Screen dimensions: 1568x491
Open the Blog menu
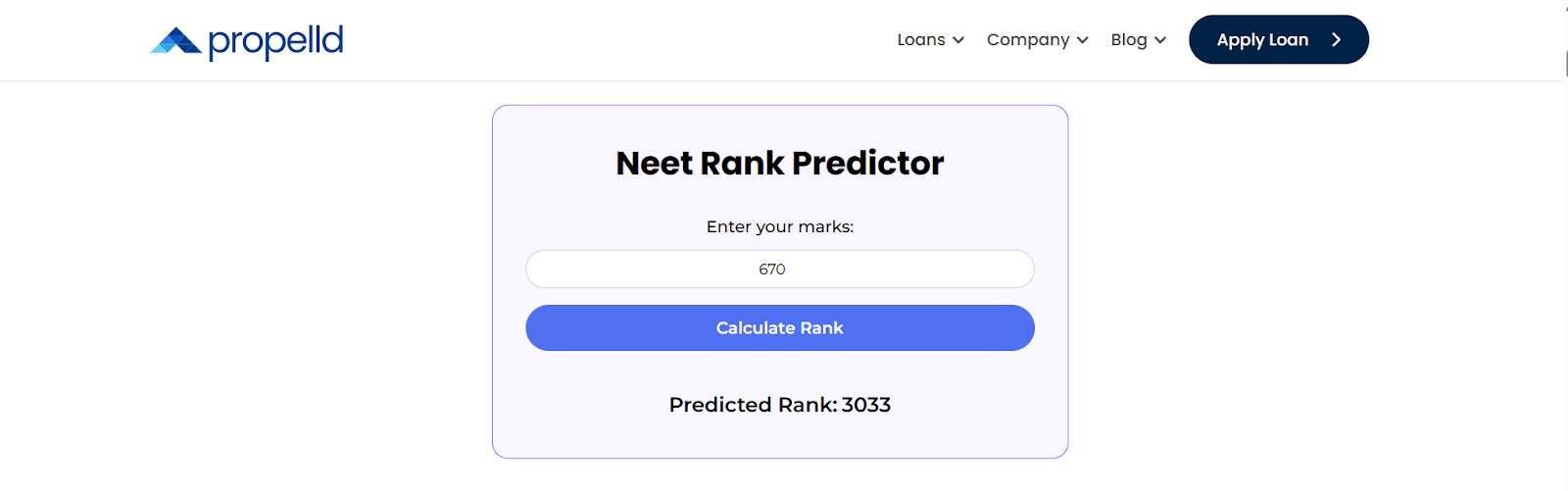tap(1139, 40)
